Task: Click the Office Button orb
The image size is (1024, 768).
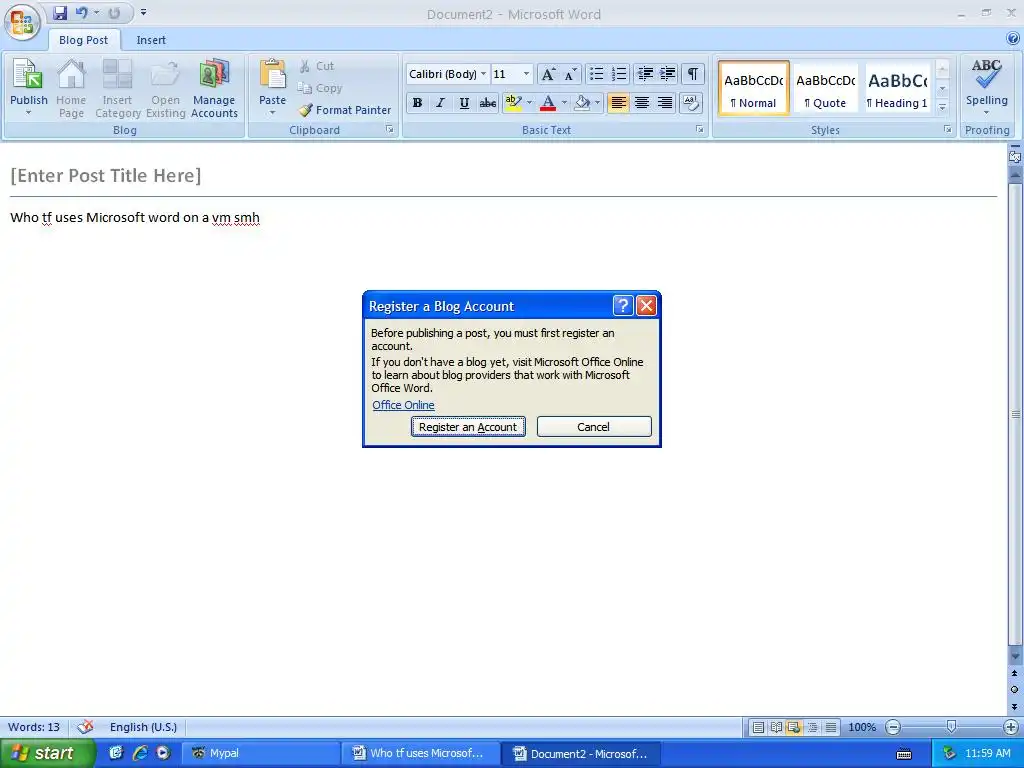Action: [22, 22]
